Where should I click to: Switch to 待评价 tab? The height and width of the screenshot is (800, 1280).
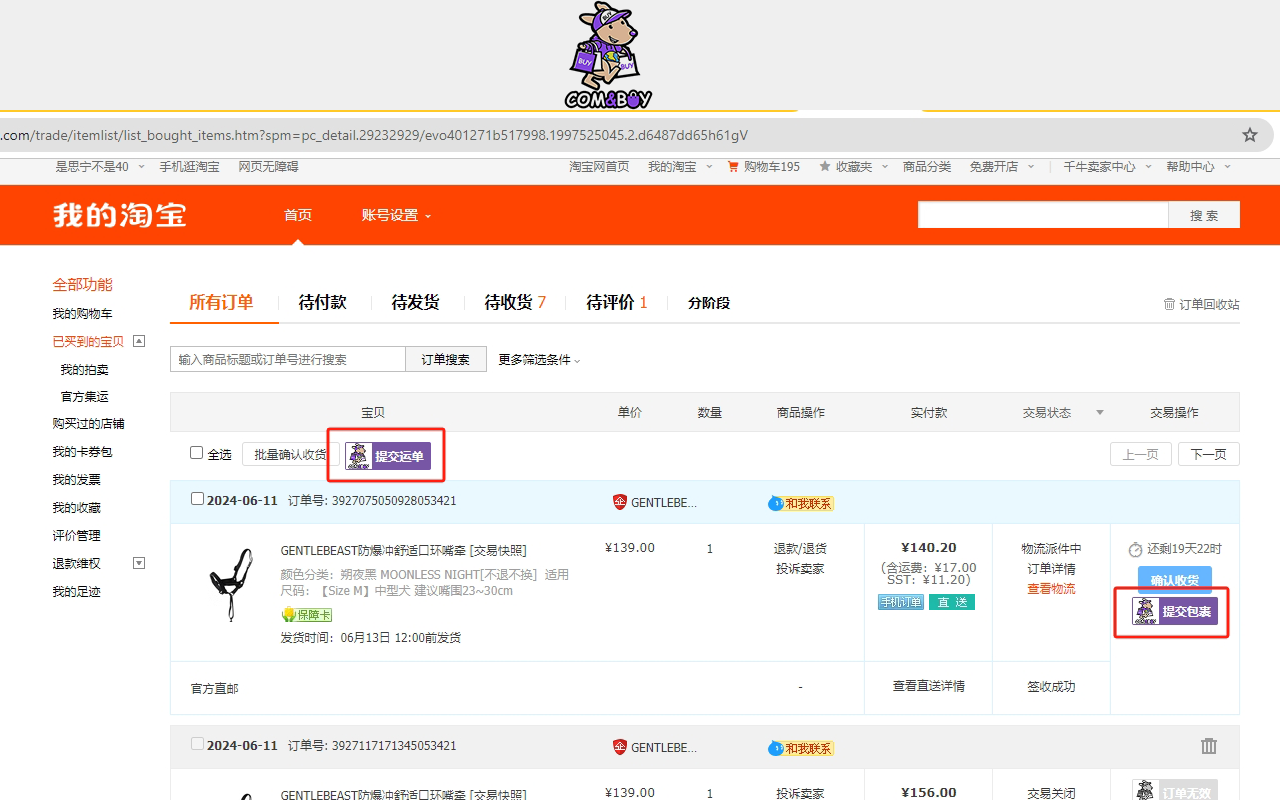pyautogui.click(x=617, y=302)
